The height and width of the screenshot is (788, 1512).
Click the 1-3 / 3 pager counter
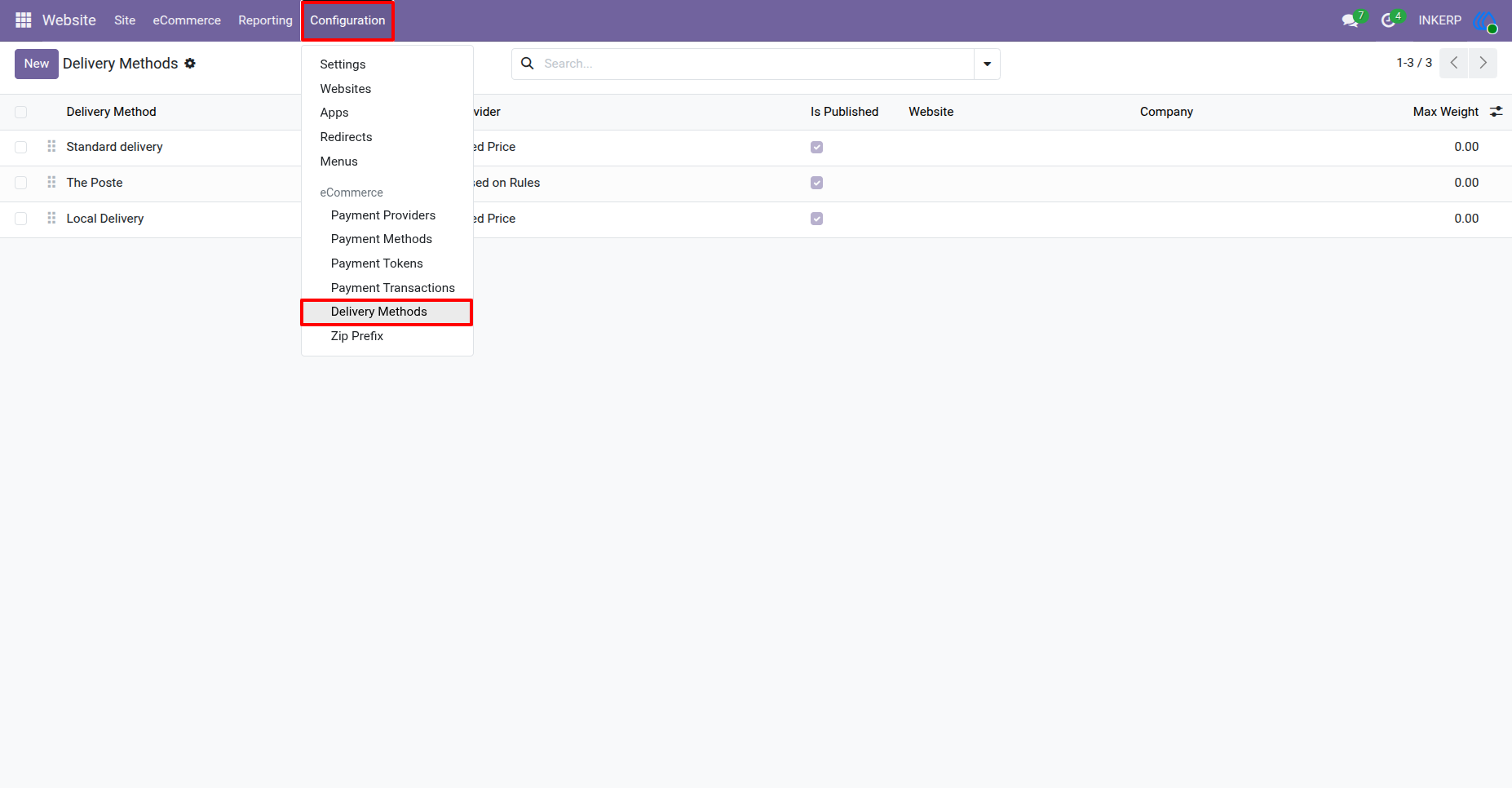pos(1414,63)
